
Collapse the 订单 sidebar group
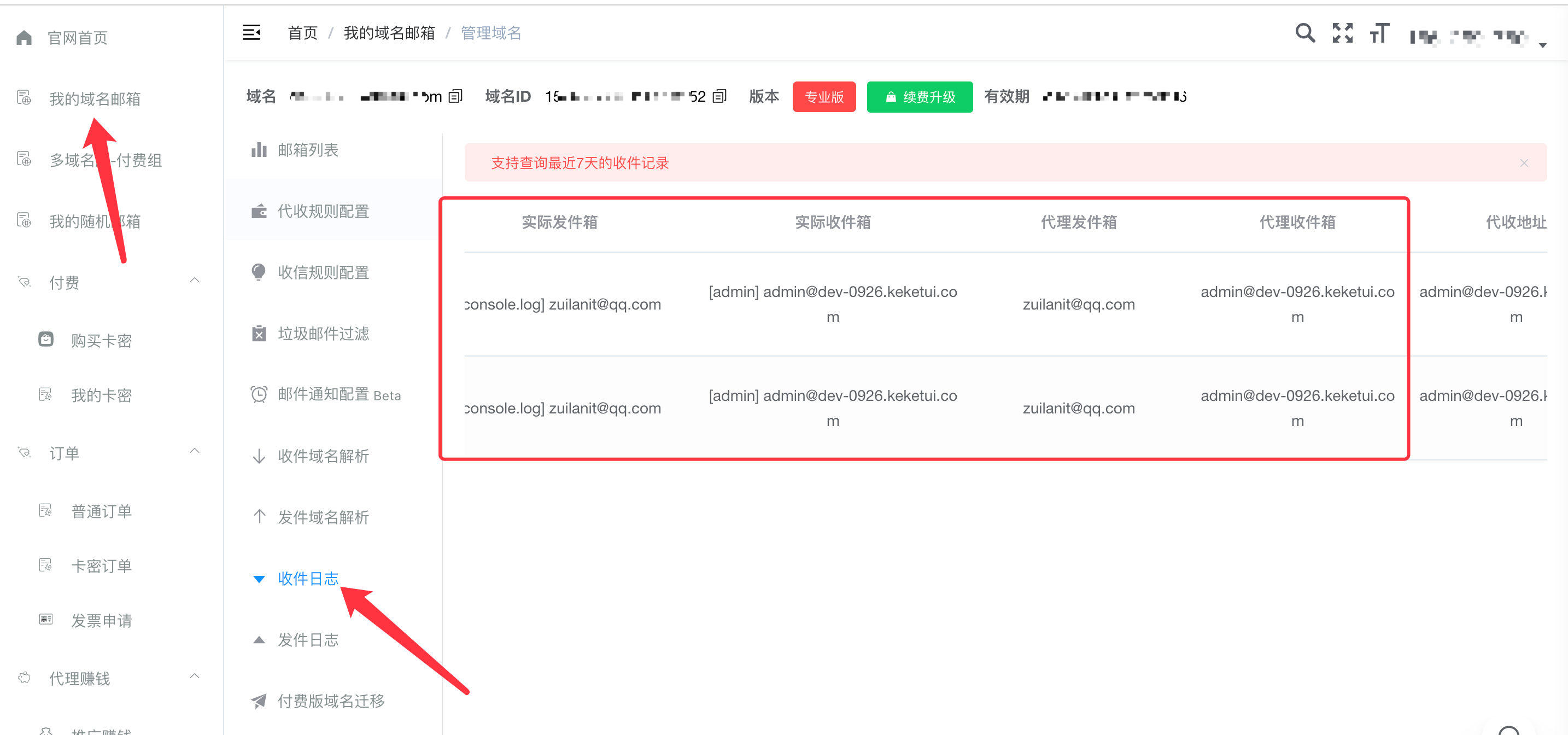195,451
